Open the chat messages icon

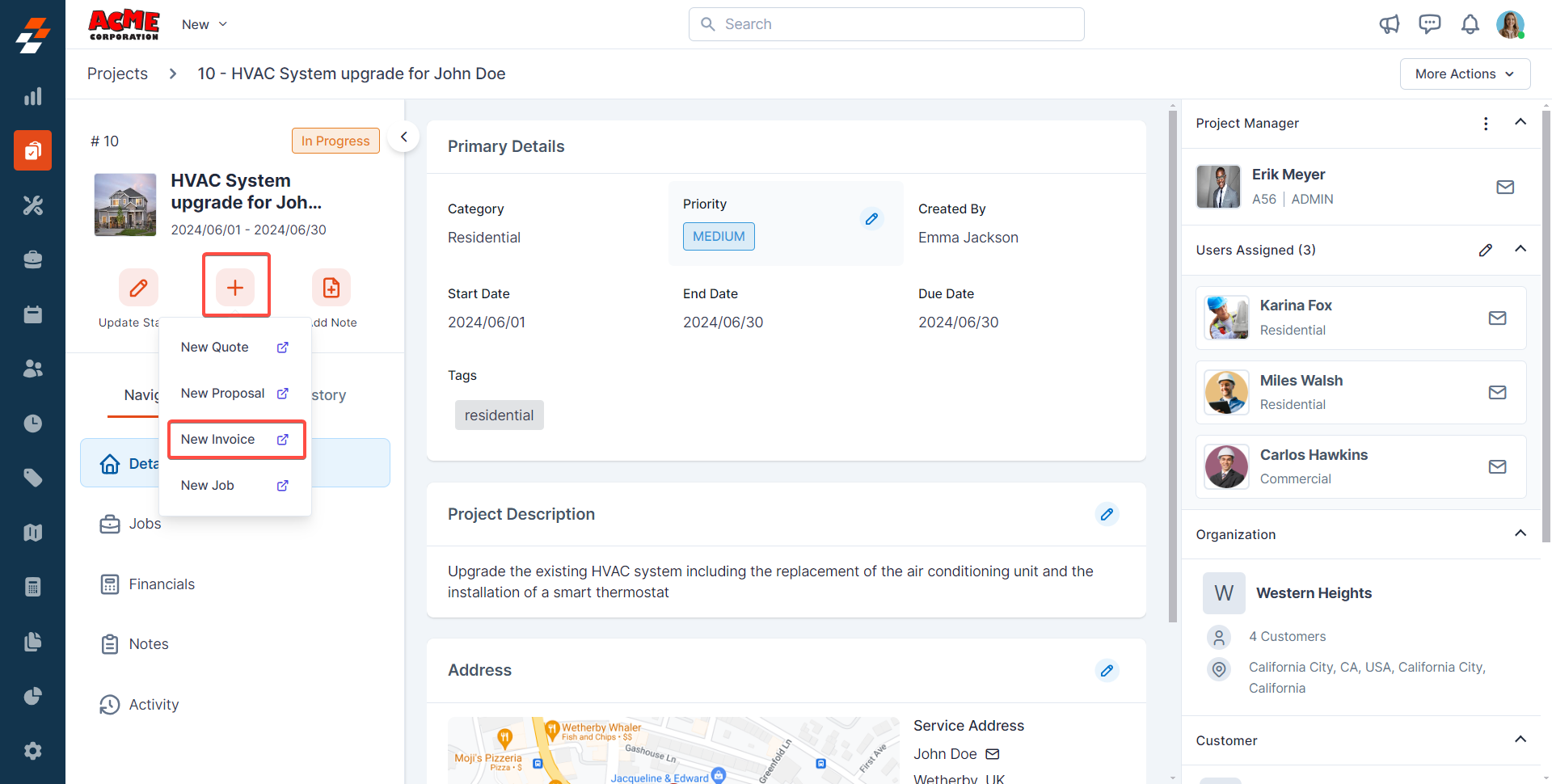pos(1429,24)
